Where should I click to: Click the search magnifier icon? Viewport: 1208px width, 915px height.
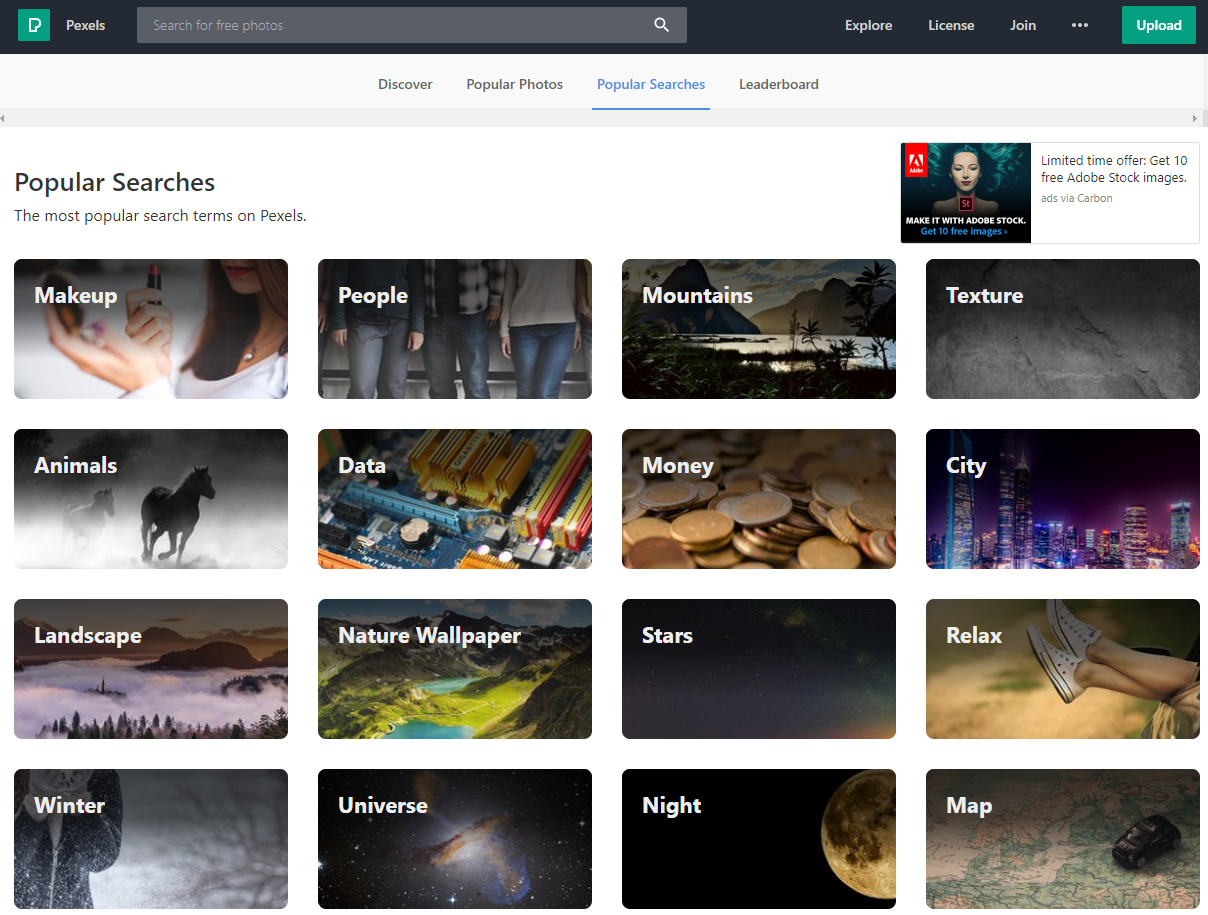661,25
